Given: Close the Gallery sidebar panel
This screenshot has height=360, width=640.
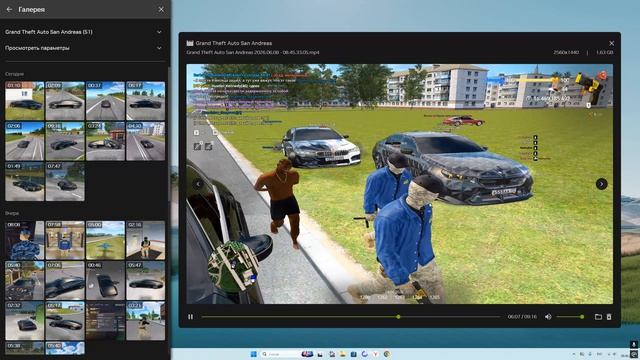Looking at the screenshot, I should tap(161, 9).
